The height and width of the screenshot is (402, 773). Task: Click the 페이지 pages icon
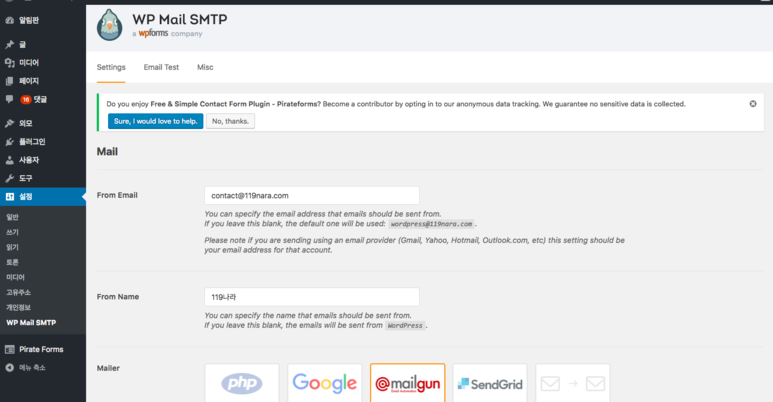(x=9, y=81)
